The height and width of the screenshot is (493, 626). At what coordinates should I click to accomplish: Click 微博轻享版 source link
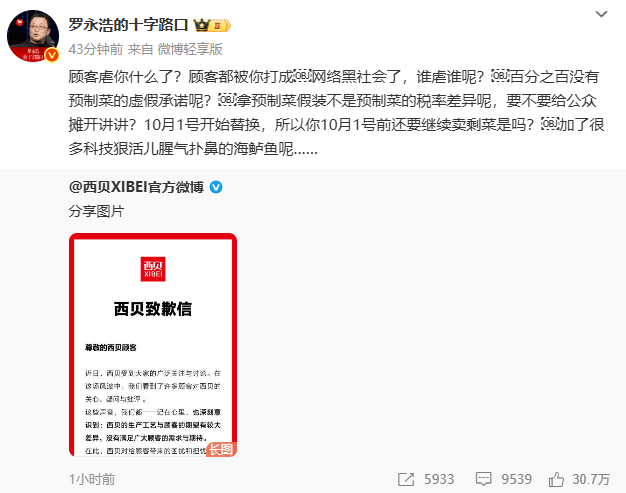(x=190, y=49)
